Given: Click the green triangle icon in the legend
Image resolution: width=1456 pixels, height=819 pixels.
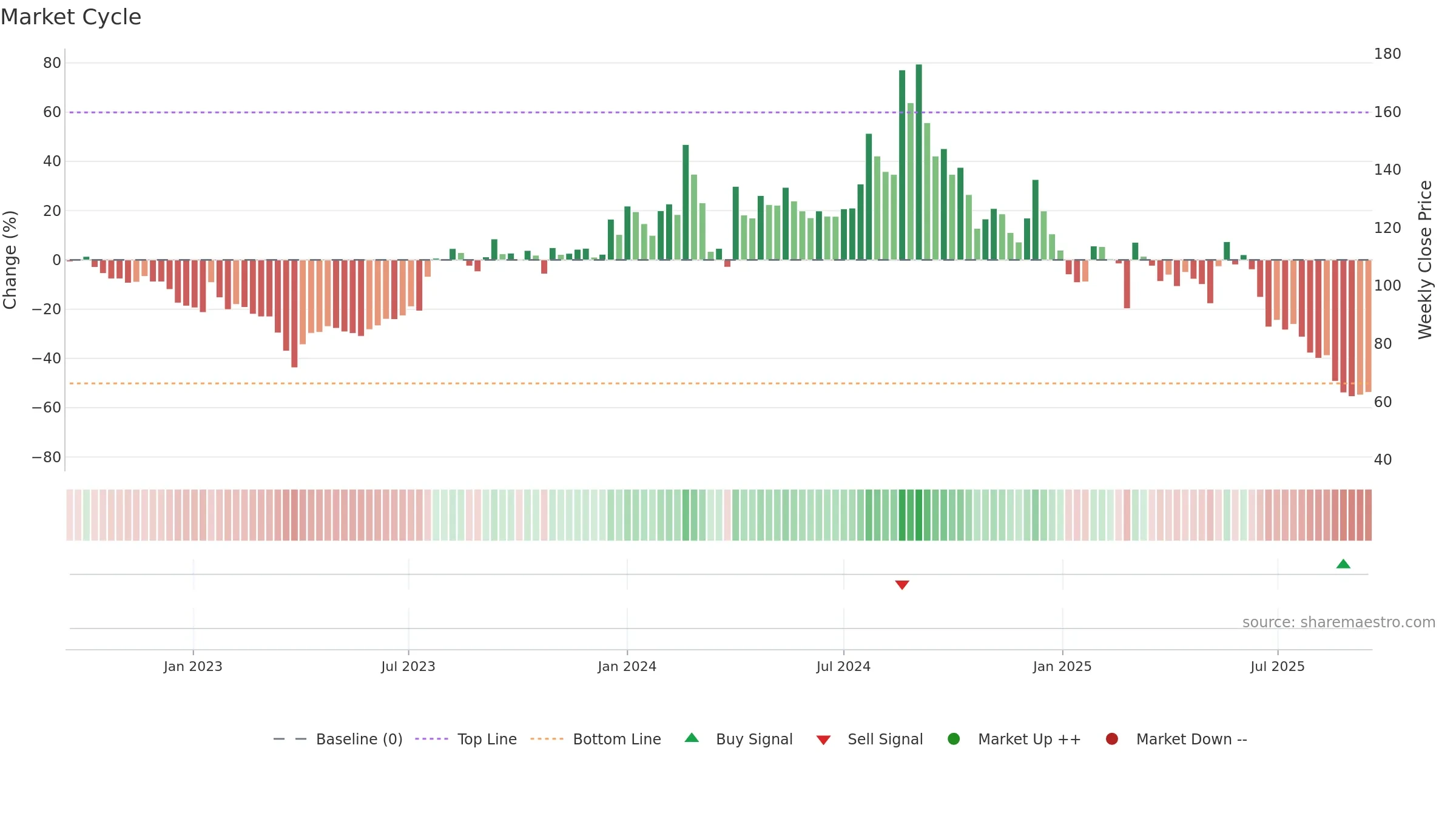Looking at the screenshot, I should 692,738.
